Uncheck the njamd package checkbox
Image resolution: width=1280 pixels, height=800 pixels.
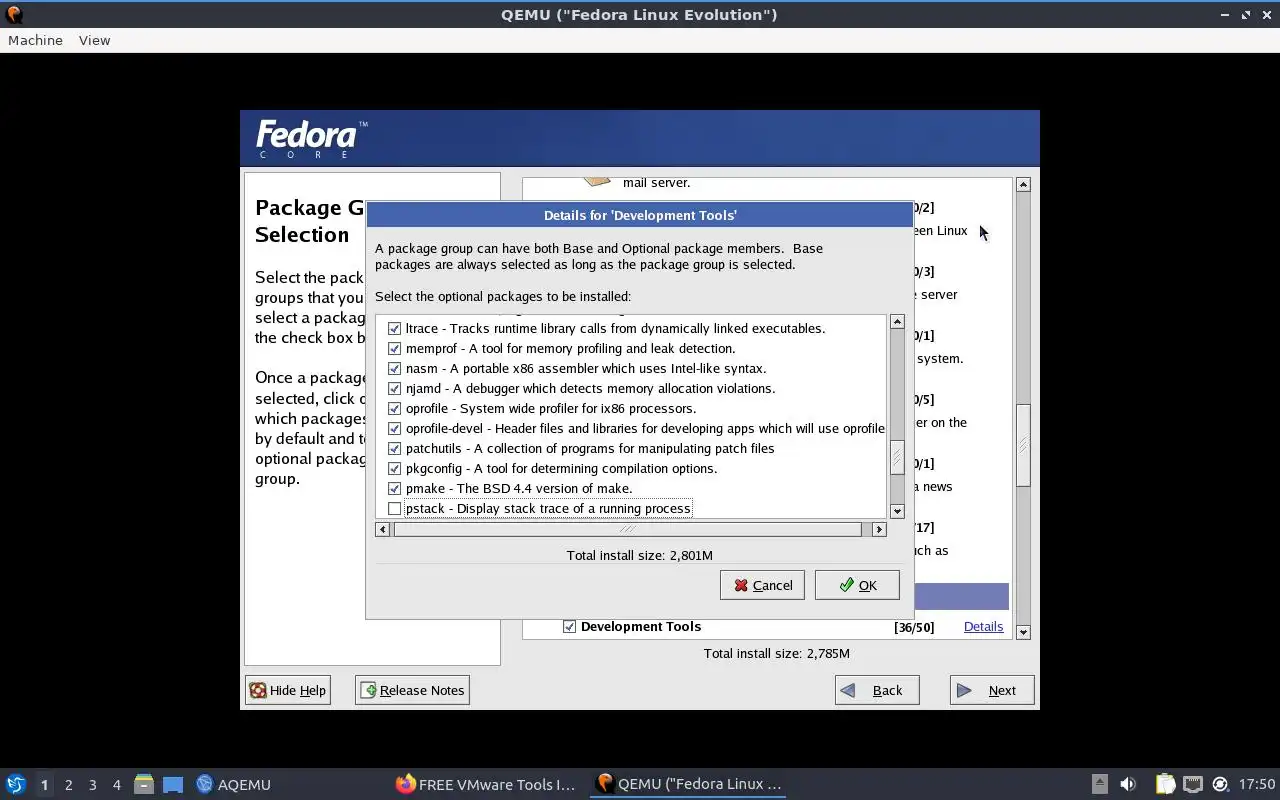pos(394,388)
